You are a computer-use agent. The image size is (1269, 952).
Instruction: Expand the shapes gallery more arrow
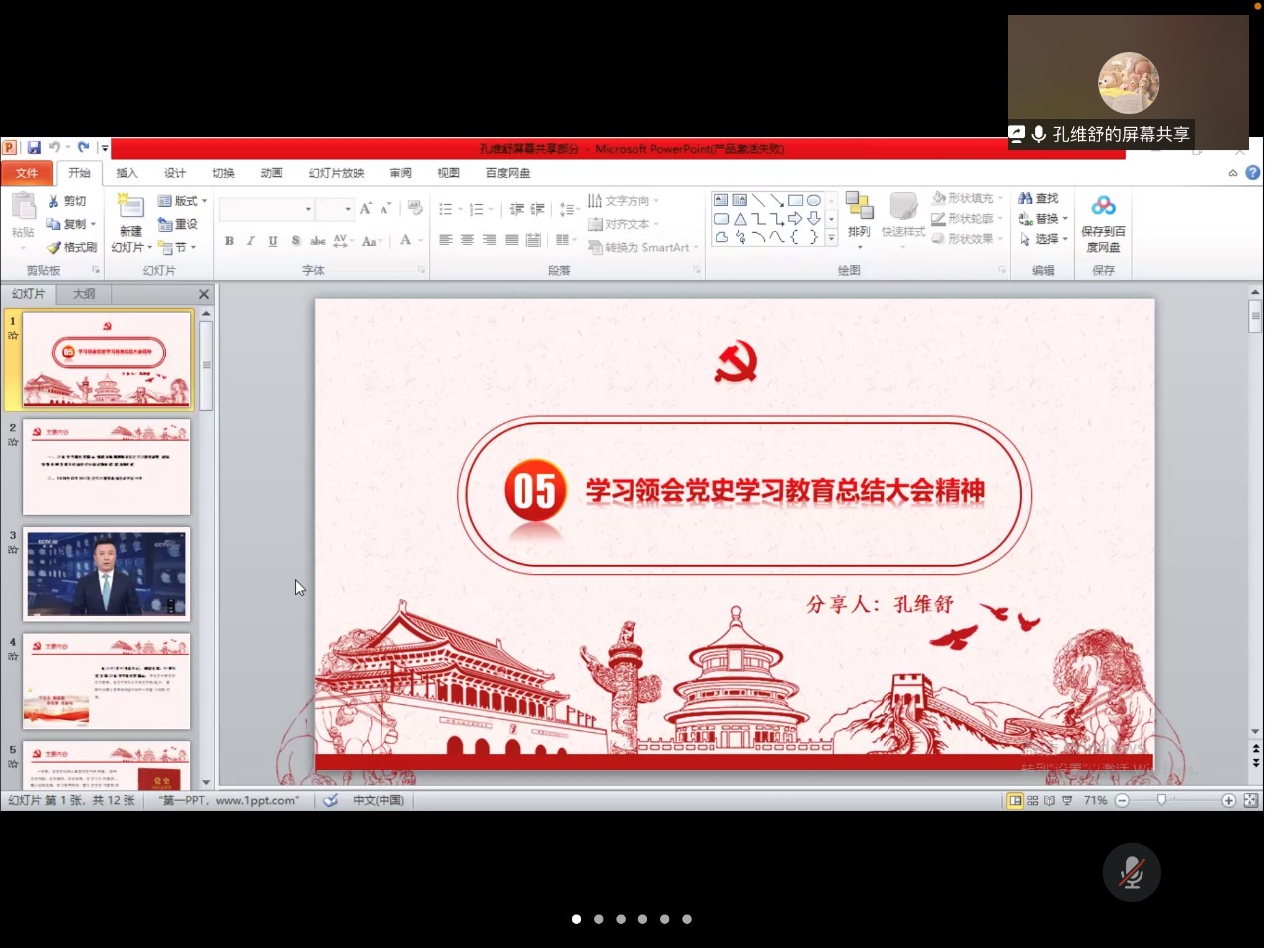831,239
